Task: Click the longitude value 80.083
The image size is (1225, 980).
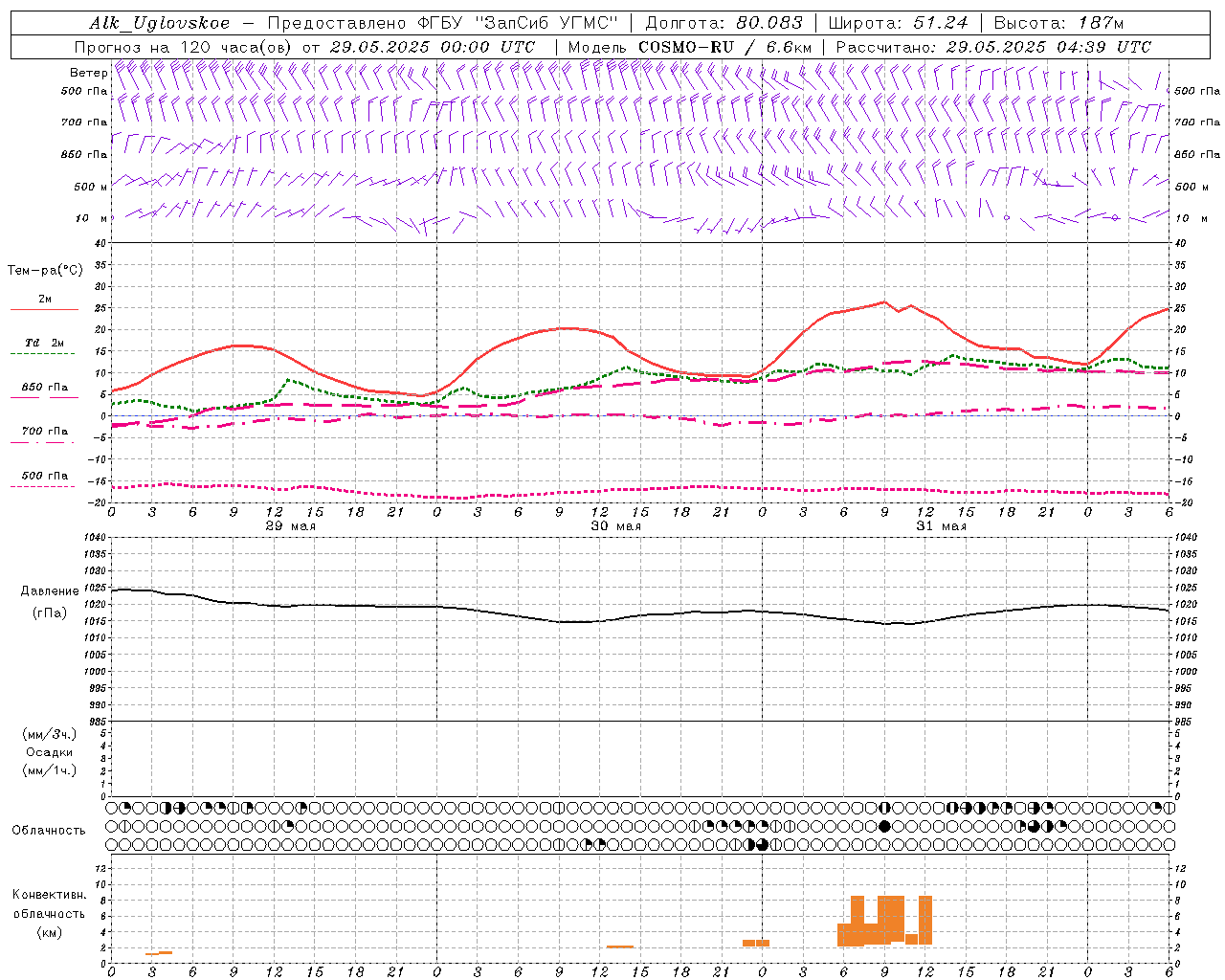Action: pyautogui.click(x=769, y=23)
